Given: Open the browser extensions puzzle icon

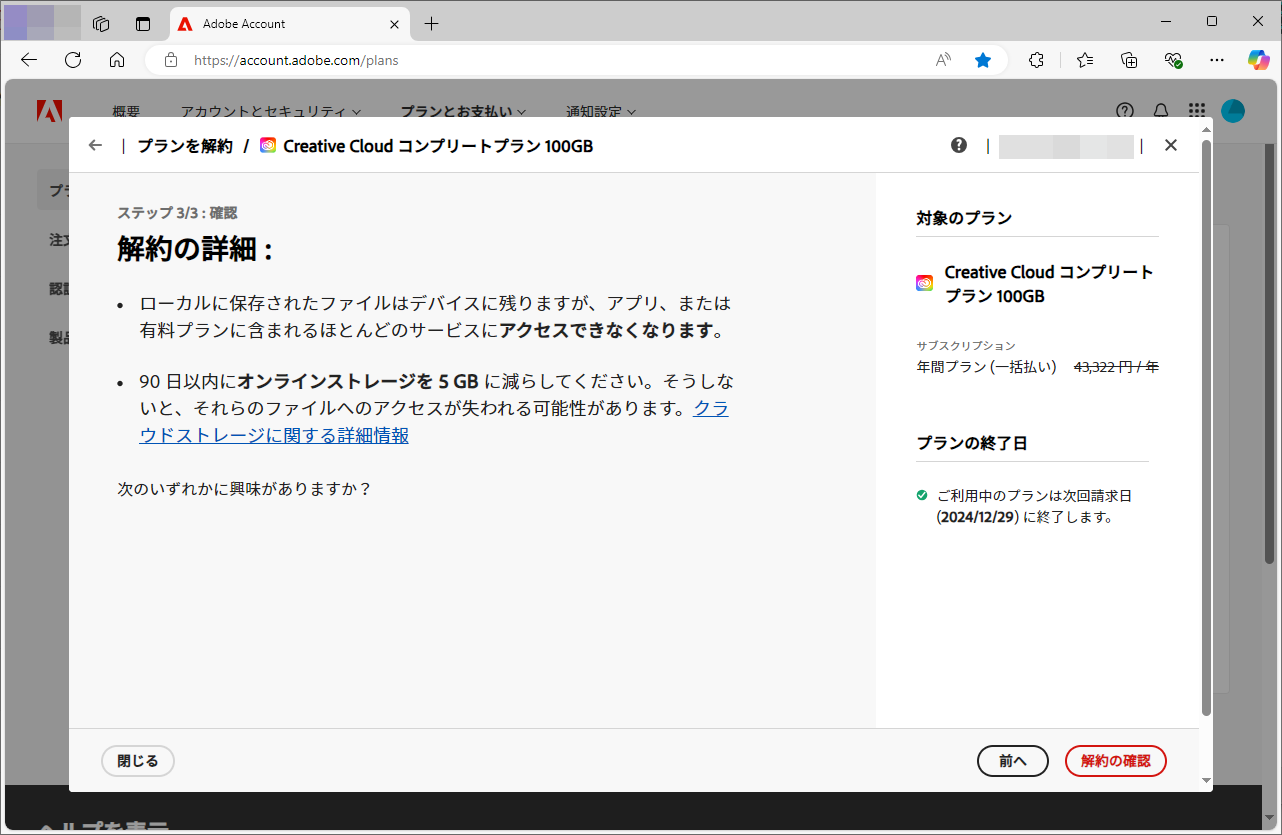Looking at the screenshot, I should click(x=1037, y=60).
